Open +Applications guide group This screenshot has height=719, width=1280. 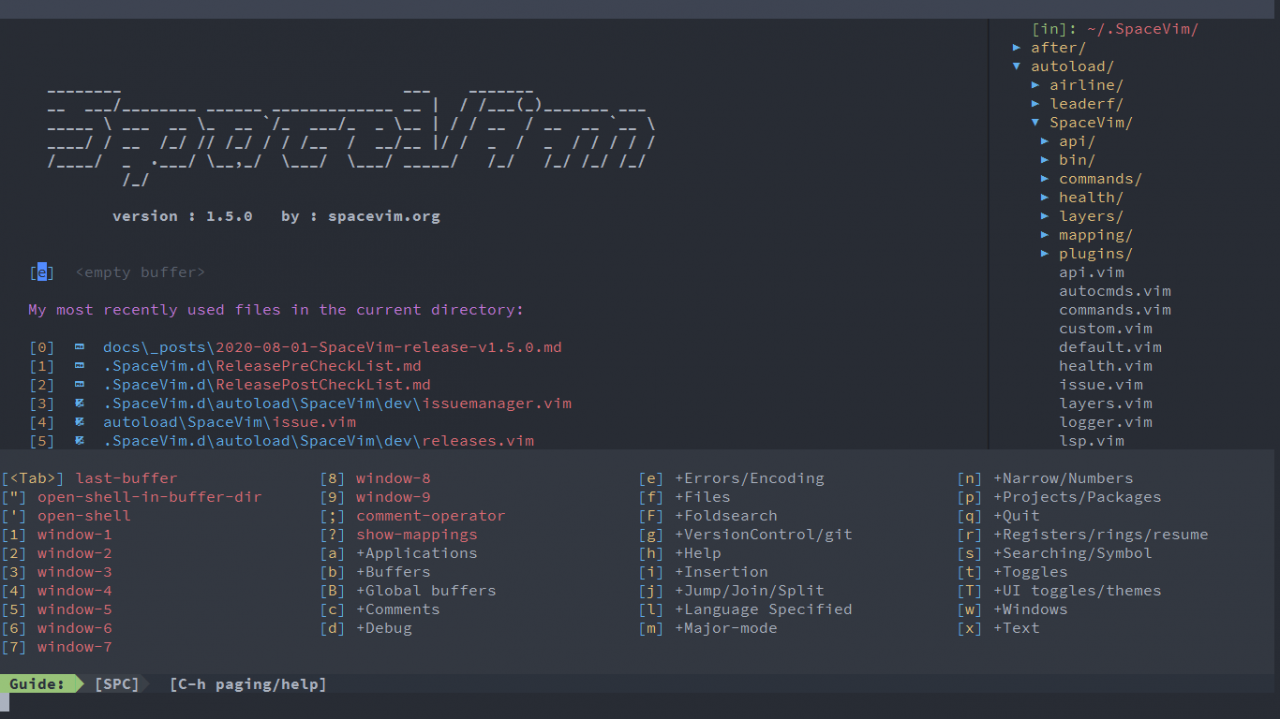point(417,553)
